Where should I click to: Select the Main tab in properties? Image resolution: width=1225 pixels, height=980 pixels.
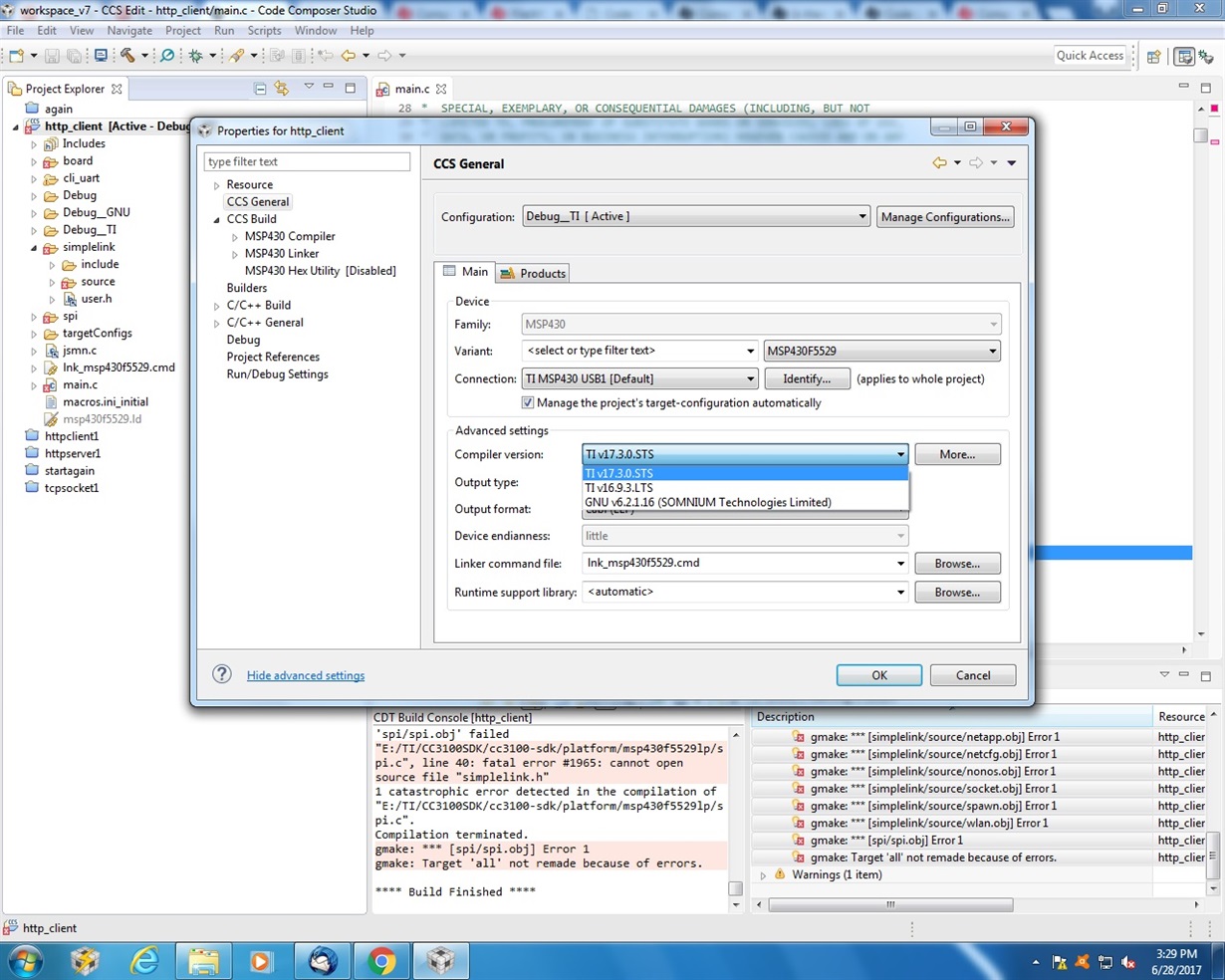click(465, 272)
